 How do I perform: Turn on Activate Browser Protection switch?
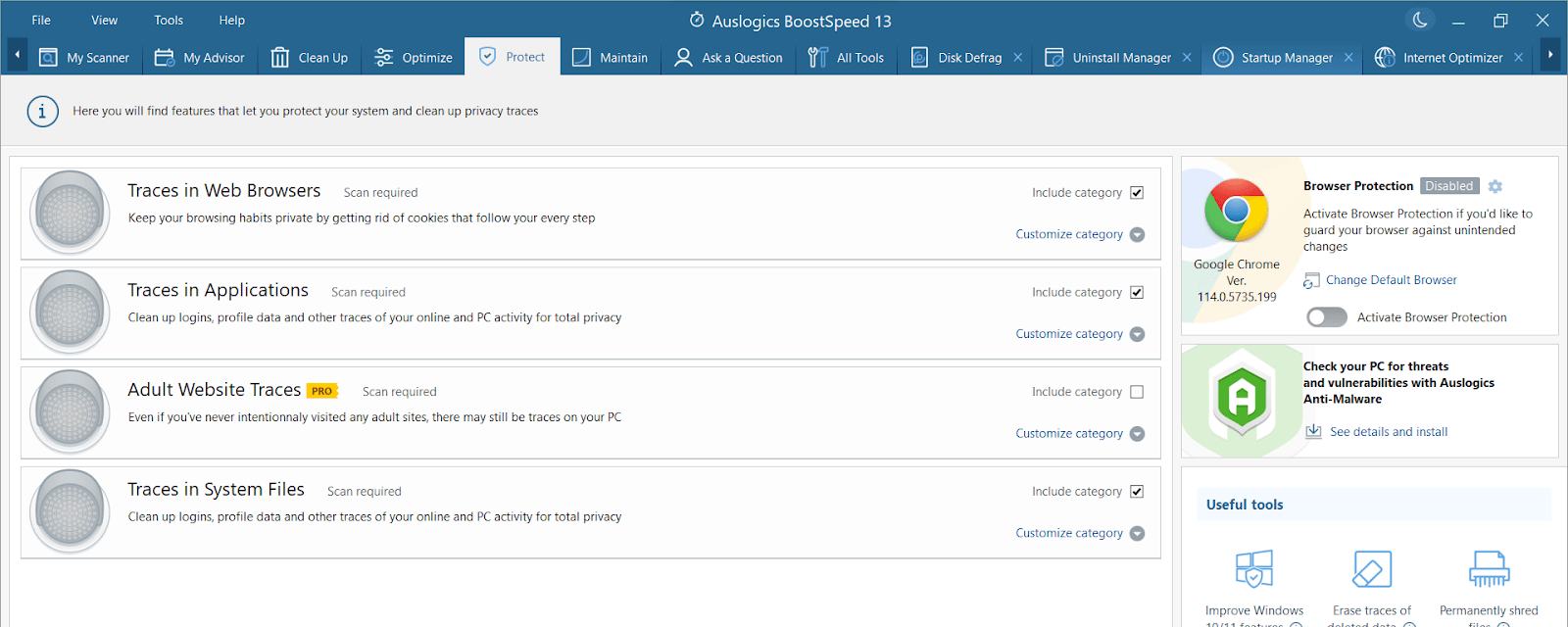[1327, 317]
